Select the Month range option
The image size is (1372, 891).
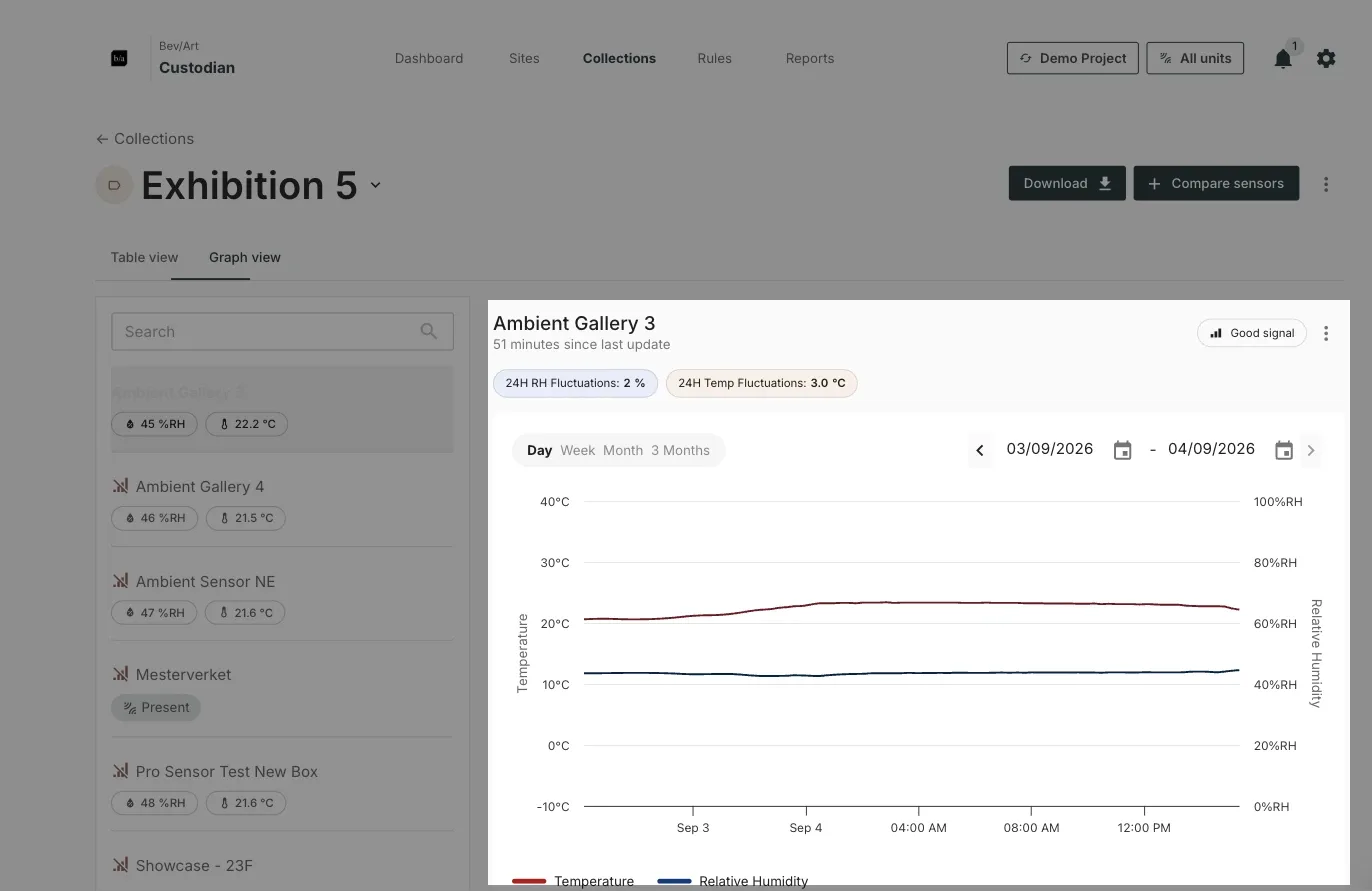(623, 450)
